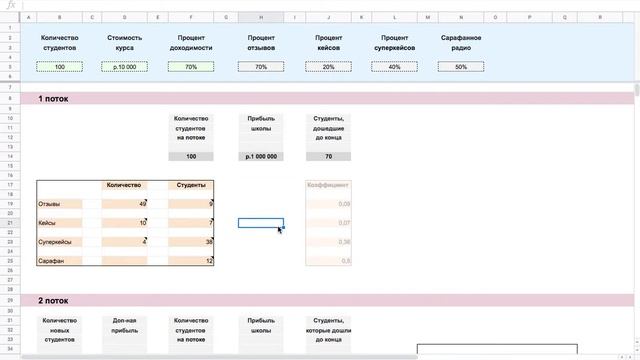
Task: Click the '2 поток' section header
Action: click(x=53, y=301)
